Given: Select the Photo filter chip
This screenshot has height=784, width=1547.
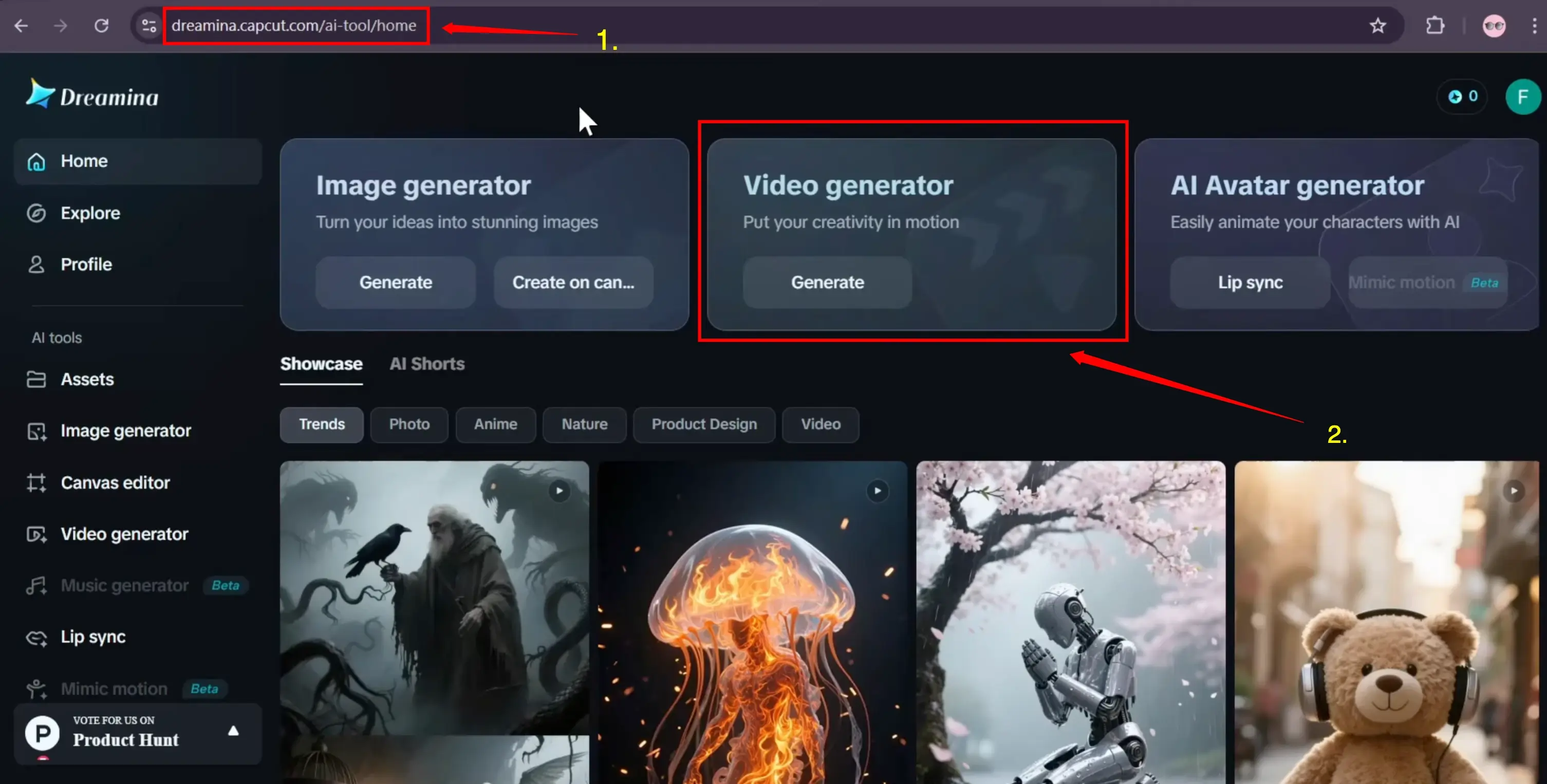Looking at the screenshot, I should coord(409,425).
